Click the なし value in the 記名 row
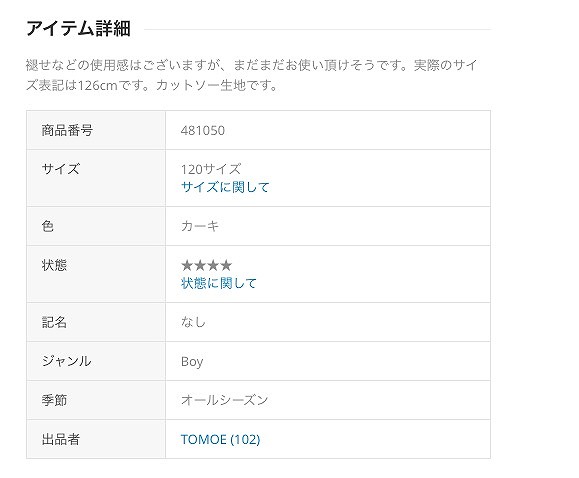Viewport: 579px width, 478px height. [193, 322]
